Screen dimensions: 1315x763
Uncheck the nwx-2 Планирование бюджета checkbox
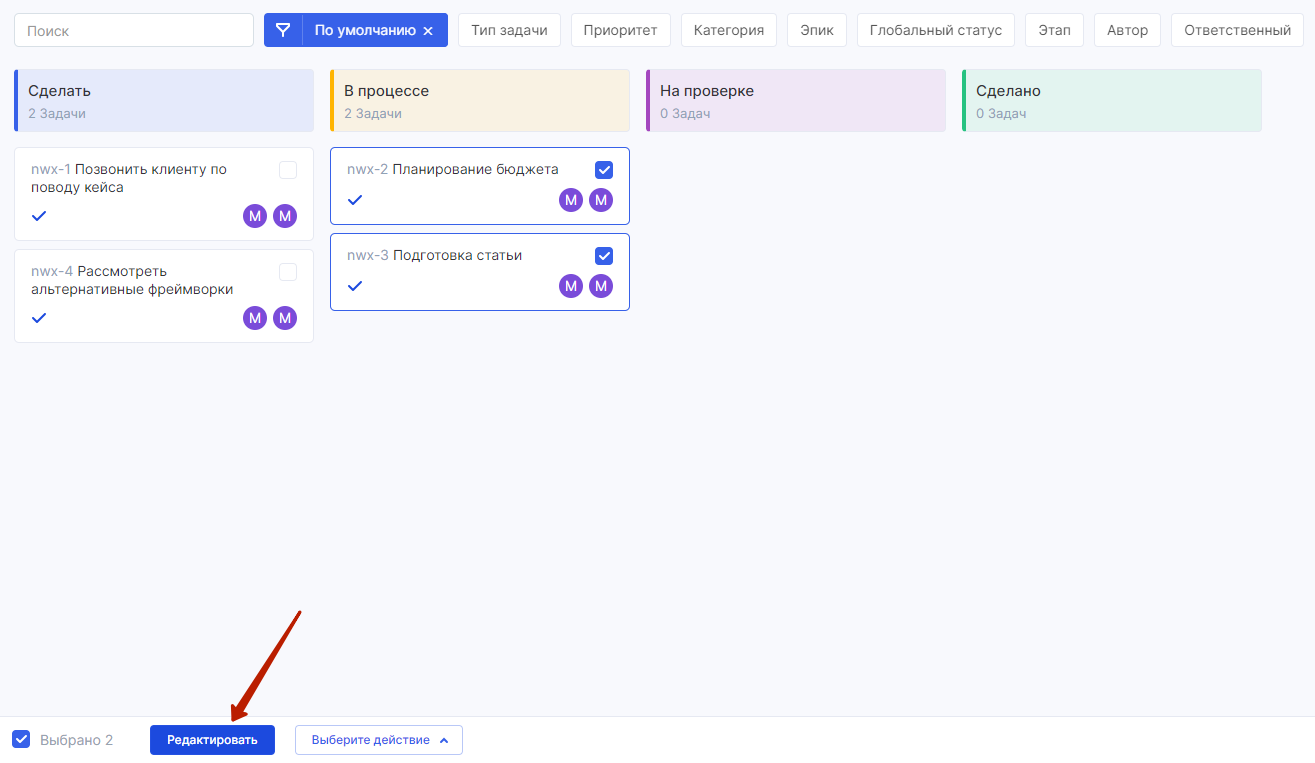pos(604,170)
